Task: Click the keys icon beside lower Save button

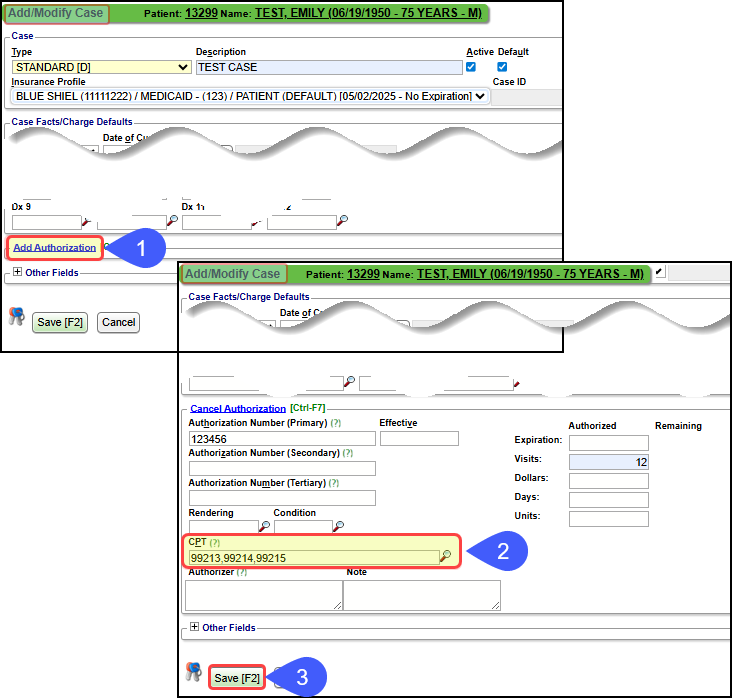Action: 194,674
